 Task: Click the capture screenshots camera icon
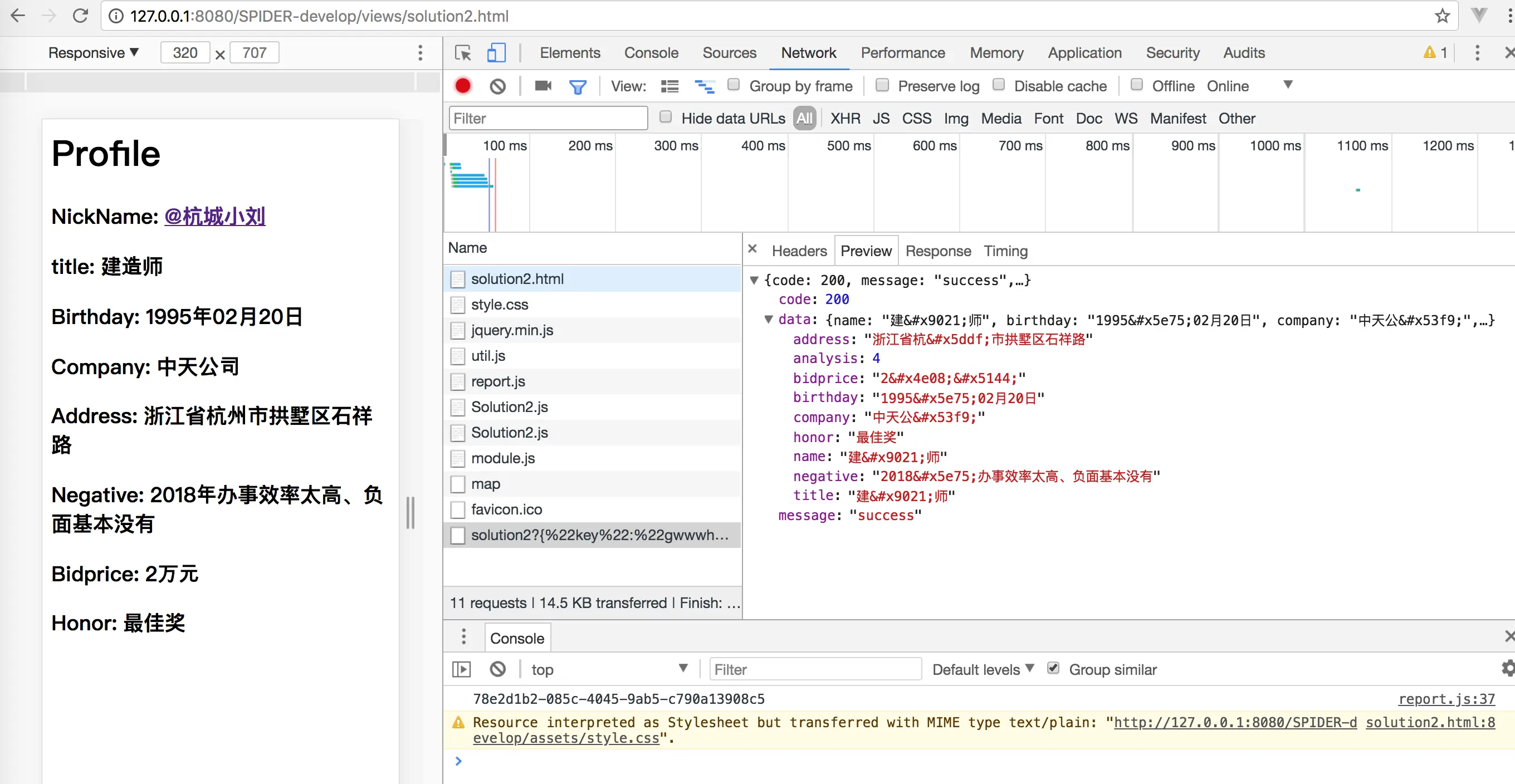(543, 86)
